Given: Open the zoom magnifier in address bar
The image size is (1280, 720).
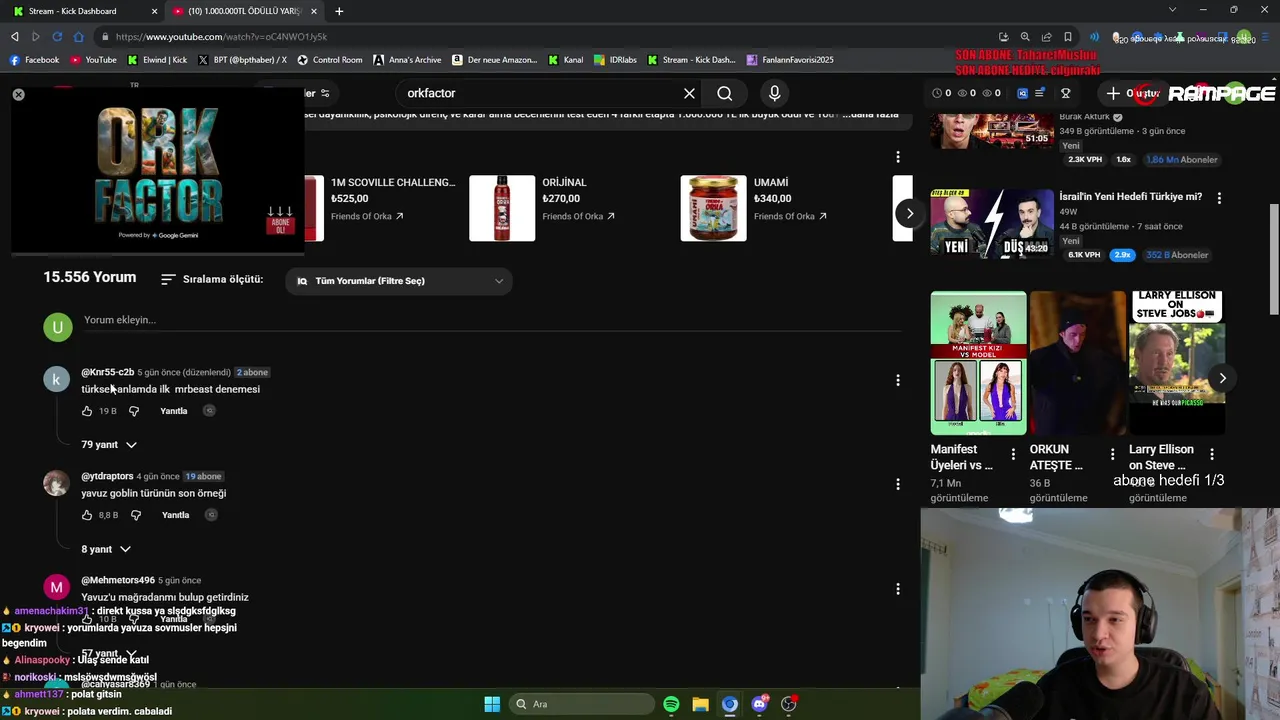Looking at the screenshot, I should click(x=1025, y=37).
